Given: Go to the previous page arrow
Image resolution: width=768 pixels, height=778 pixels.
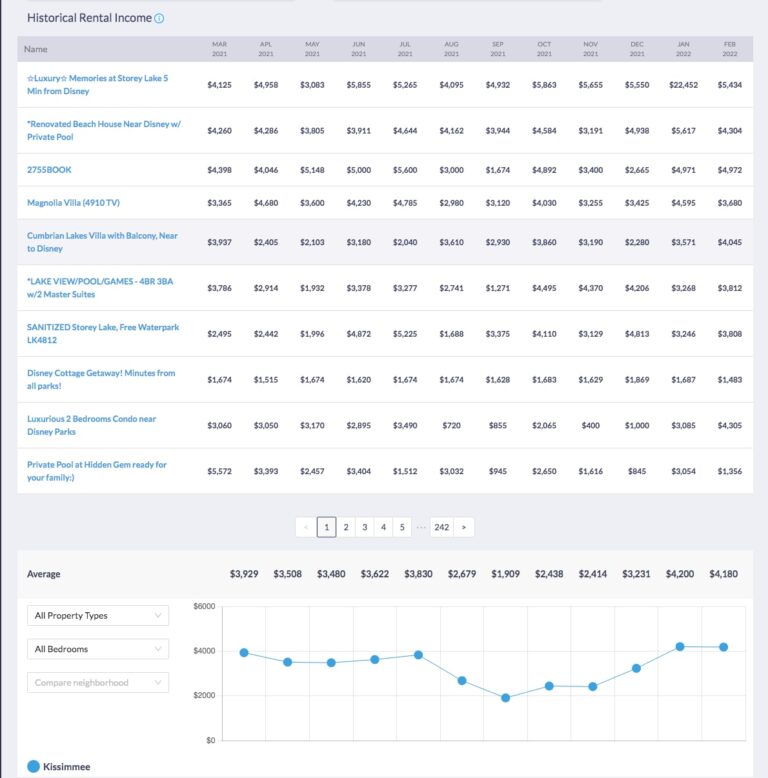Looking at the screenshot, I should pos(306,526).
